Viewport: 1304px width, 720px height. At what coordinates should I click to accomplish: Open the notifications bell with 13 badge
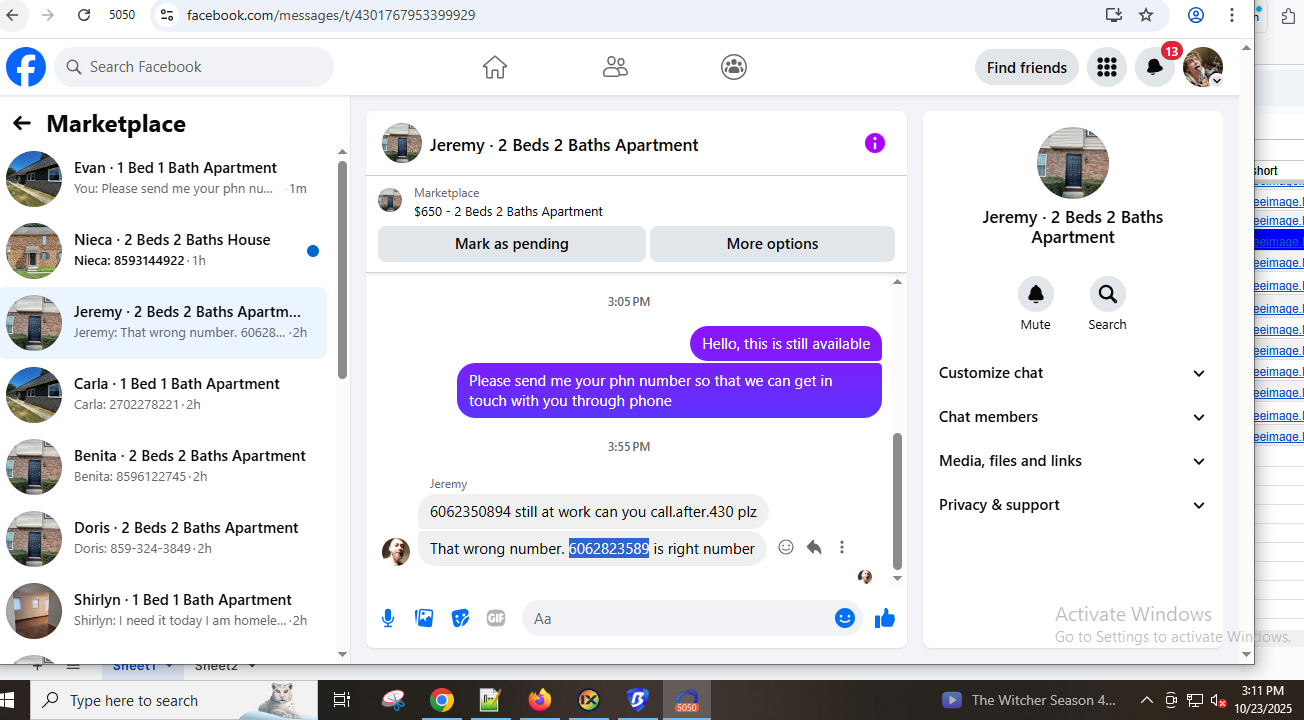tap(1154, 67)
